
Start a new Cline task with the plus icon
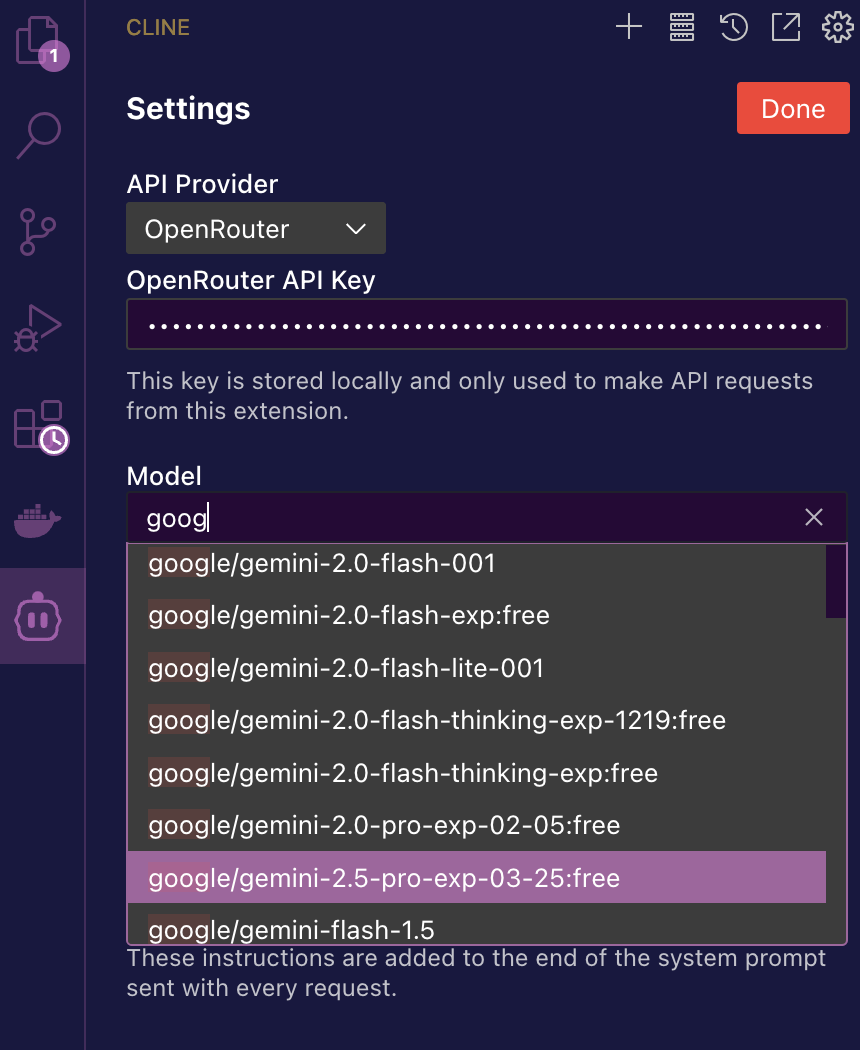(629, 27)
